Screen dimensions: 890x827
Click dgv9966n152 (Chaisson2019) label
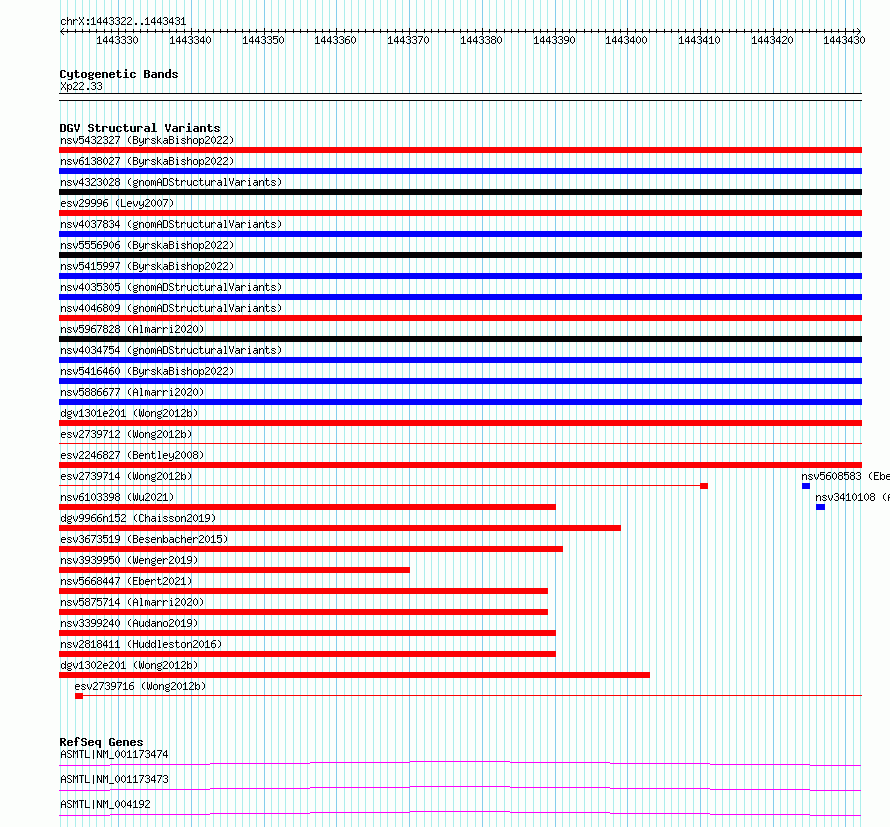point(138,518)
